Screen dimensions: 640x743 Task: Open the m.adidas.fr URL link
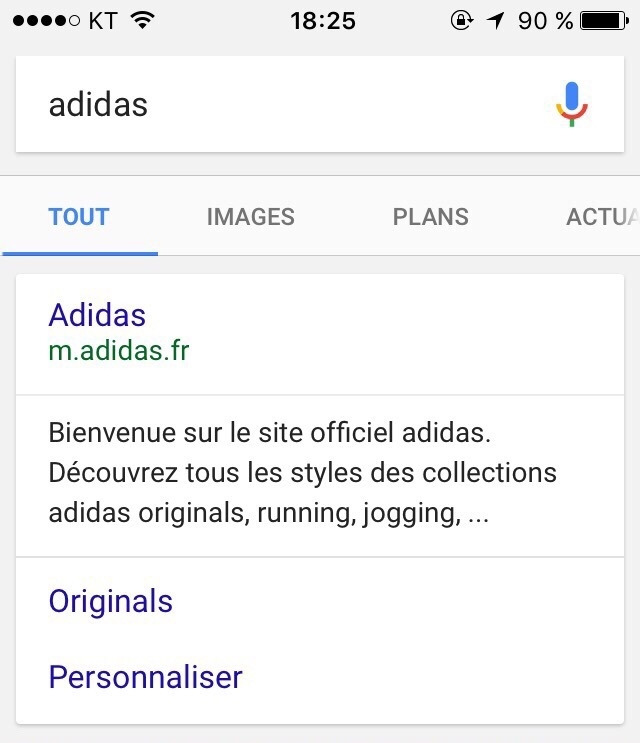coord(119,351)
